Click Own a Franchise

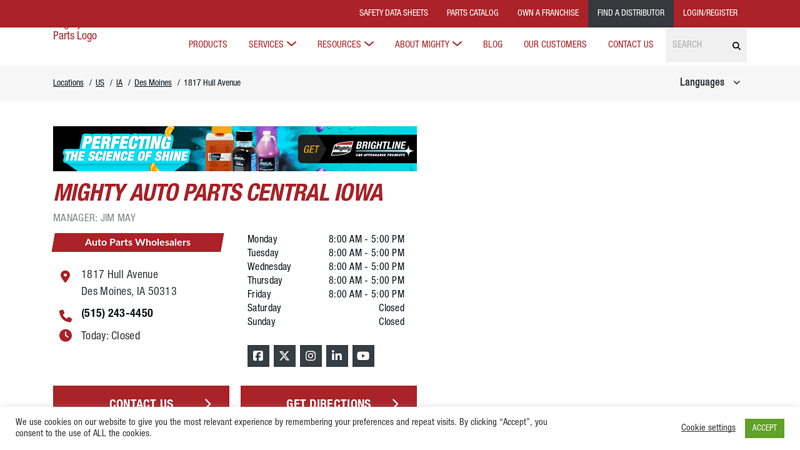pos(548,13)
